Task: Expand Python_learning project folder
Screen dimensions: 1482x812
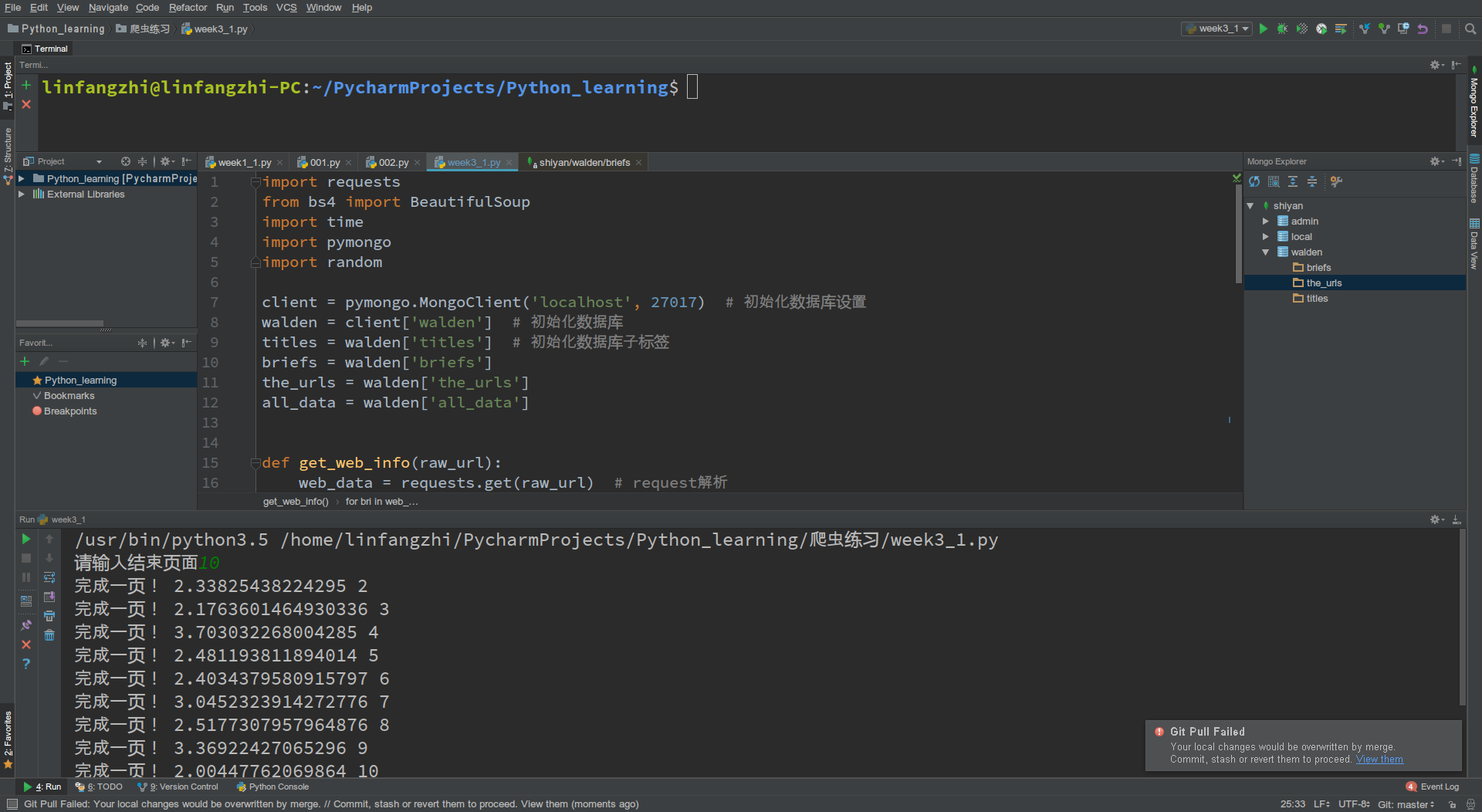Action: (22, 178)
